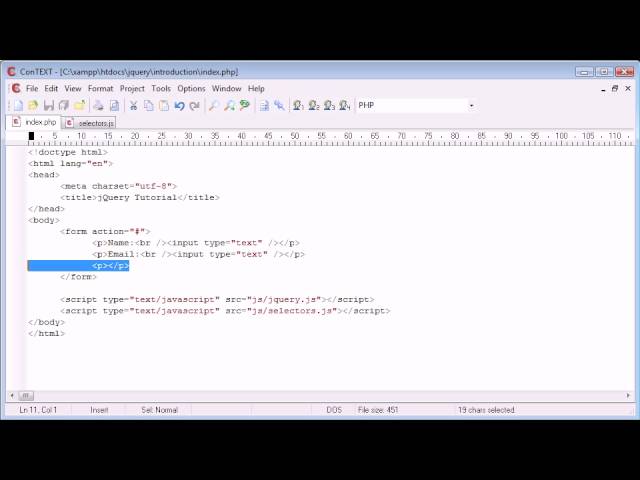Click the Save All files icon

point(64,106)
